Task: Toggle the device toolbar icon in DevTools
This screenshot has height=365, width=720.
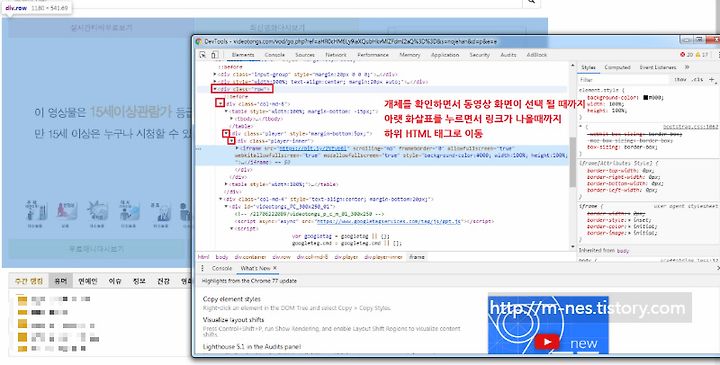Action: 214,55
